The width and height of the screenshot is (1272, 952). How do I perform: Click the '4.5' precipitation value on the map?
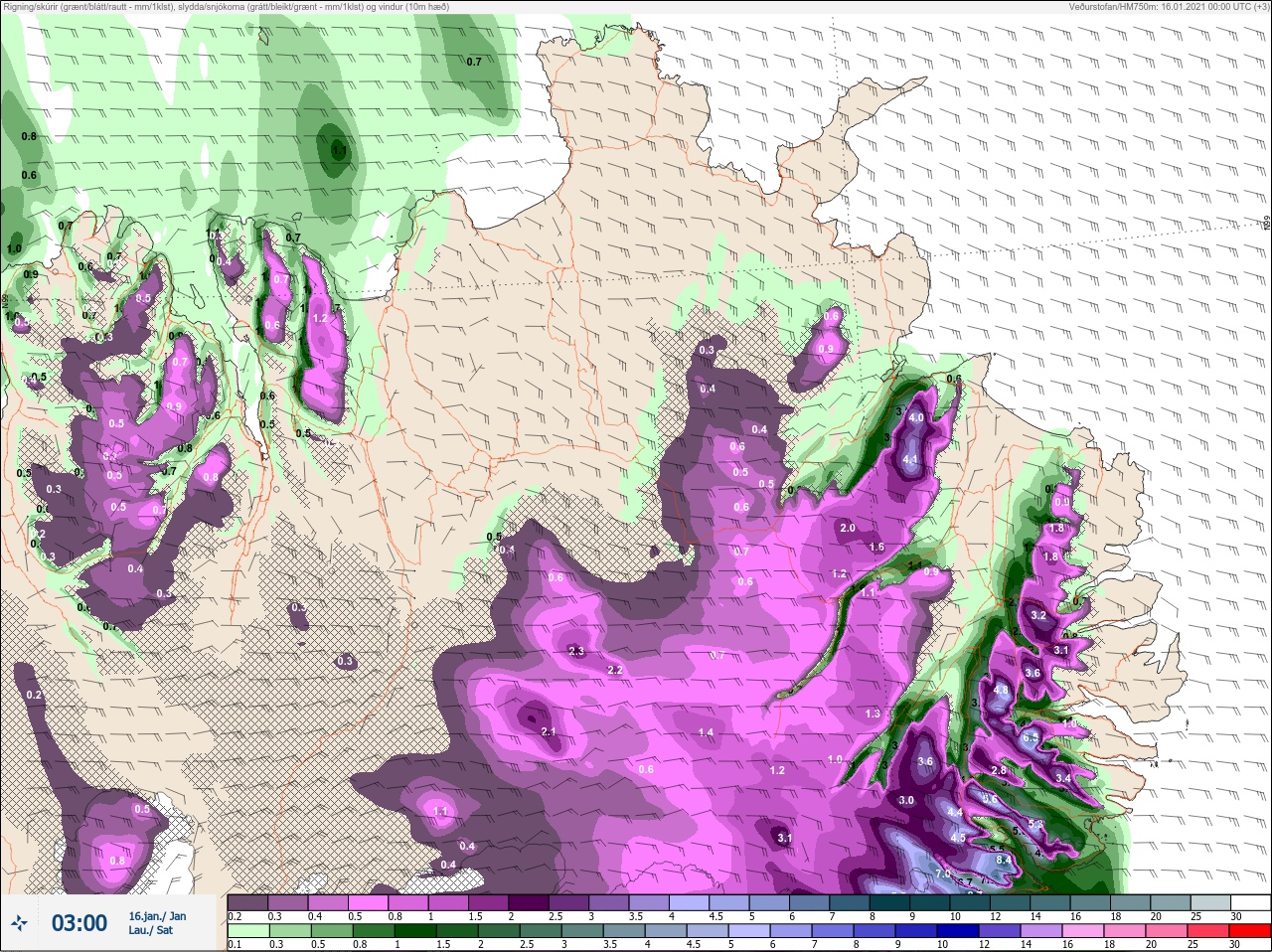[958, 838]
